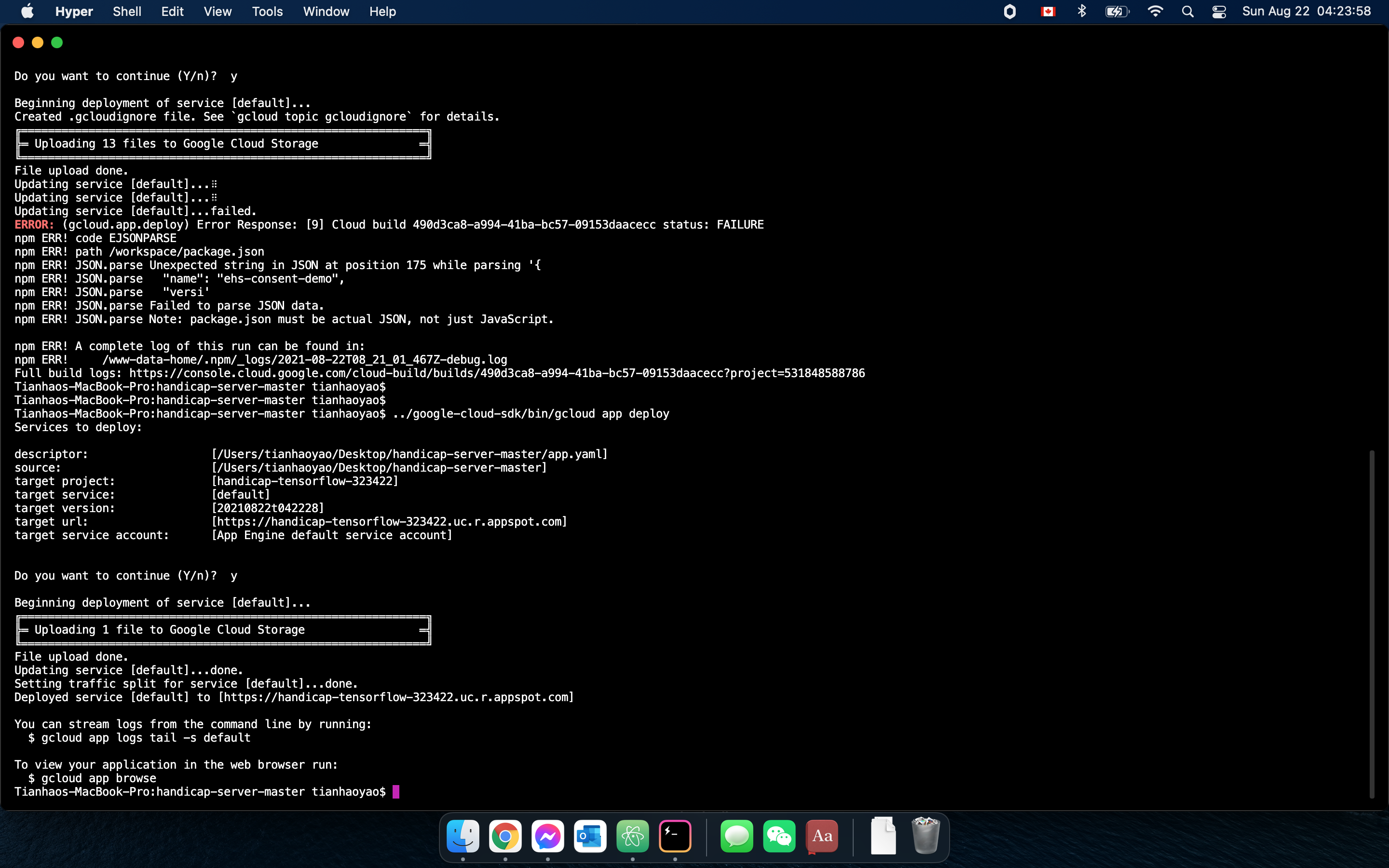Open Atom editor from dock
The height and width of the screenshot is (868, 1389).
click(x=632, y=836)
